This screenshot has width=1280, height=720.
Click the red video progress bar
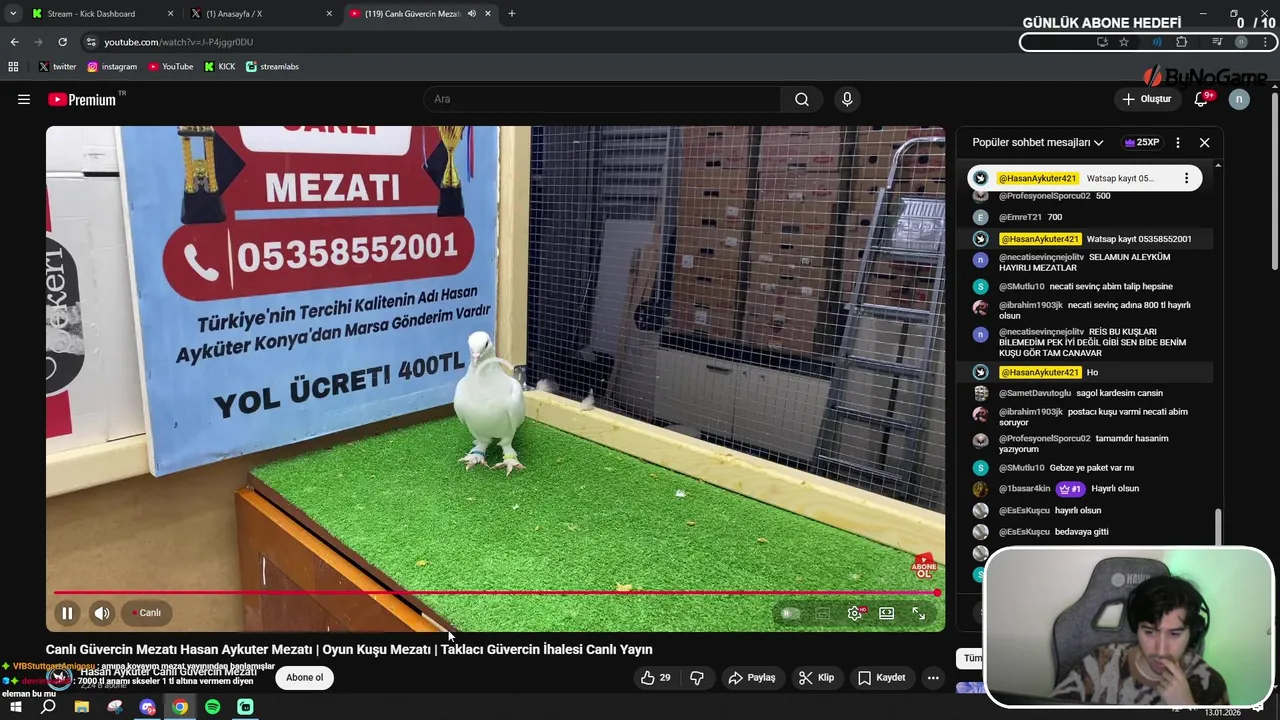click(x=496, y=593)
